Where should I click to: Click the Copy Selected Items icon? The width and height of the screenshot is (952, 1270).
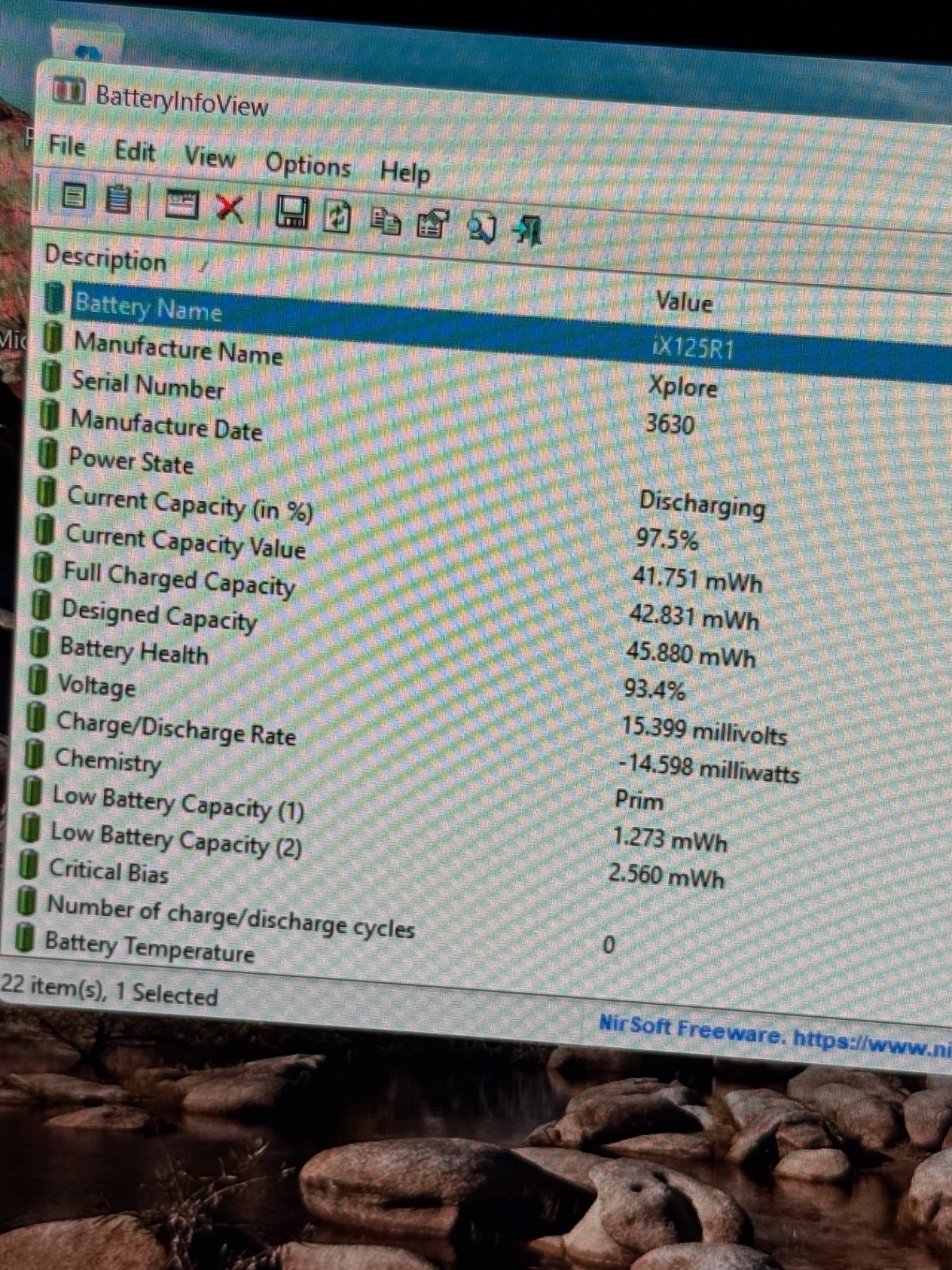coord(386,221)
